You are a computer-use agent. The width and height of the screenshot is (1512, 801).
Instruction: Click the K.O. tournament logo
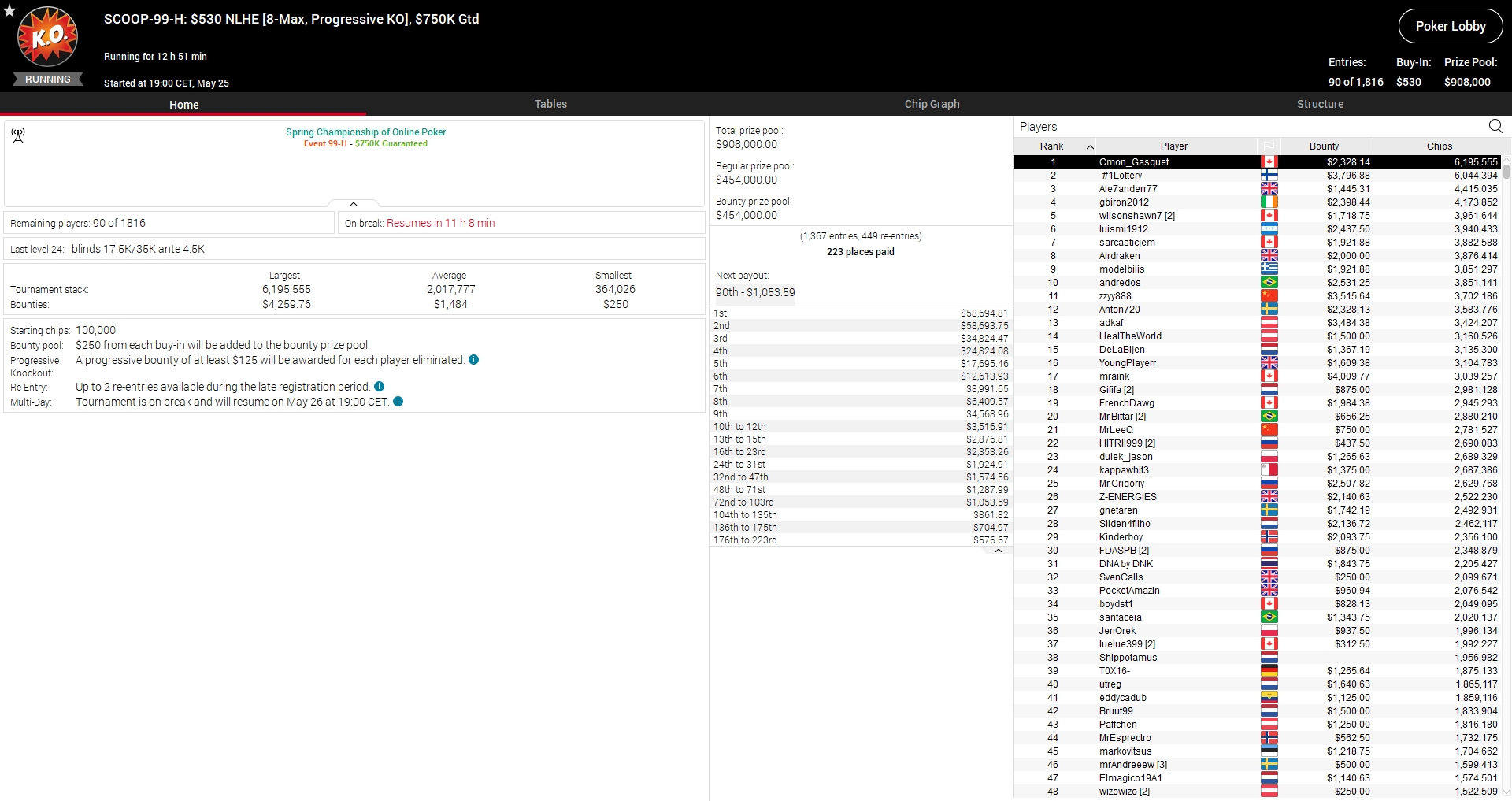click(48, 36)
